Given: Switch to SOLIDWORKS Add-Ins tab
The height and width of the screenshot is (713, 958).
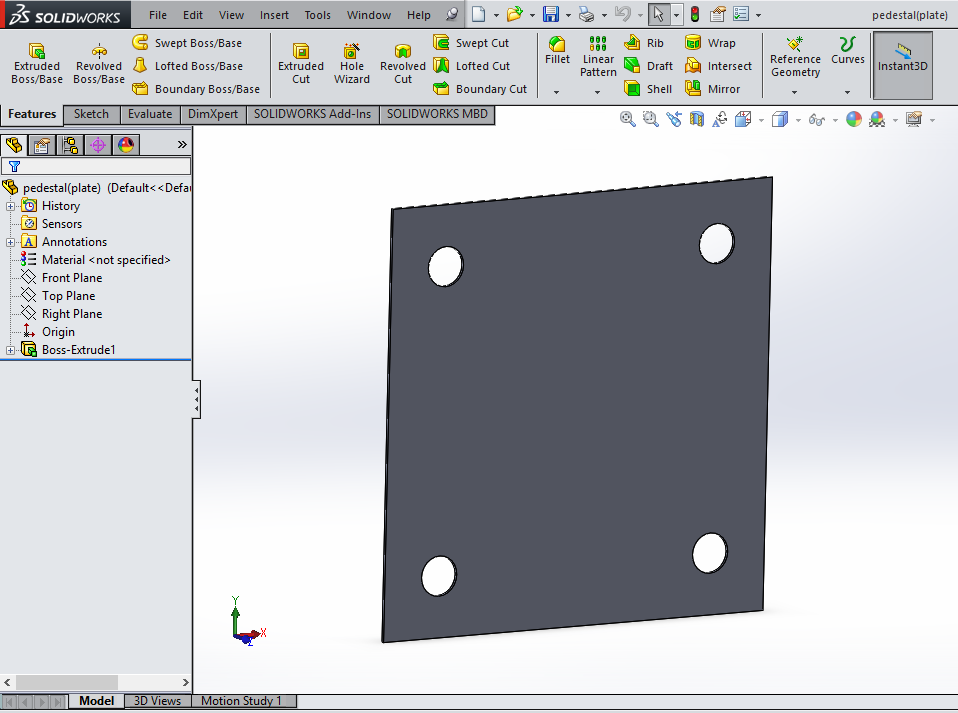Looking at the screenshot, I should pos(312,114).
